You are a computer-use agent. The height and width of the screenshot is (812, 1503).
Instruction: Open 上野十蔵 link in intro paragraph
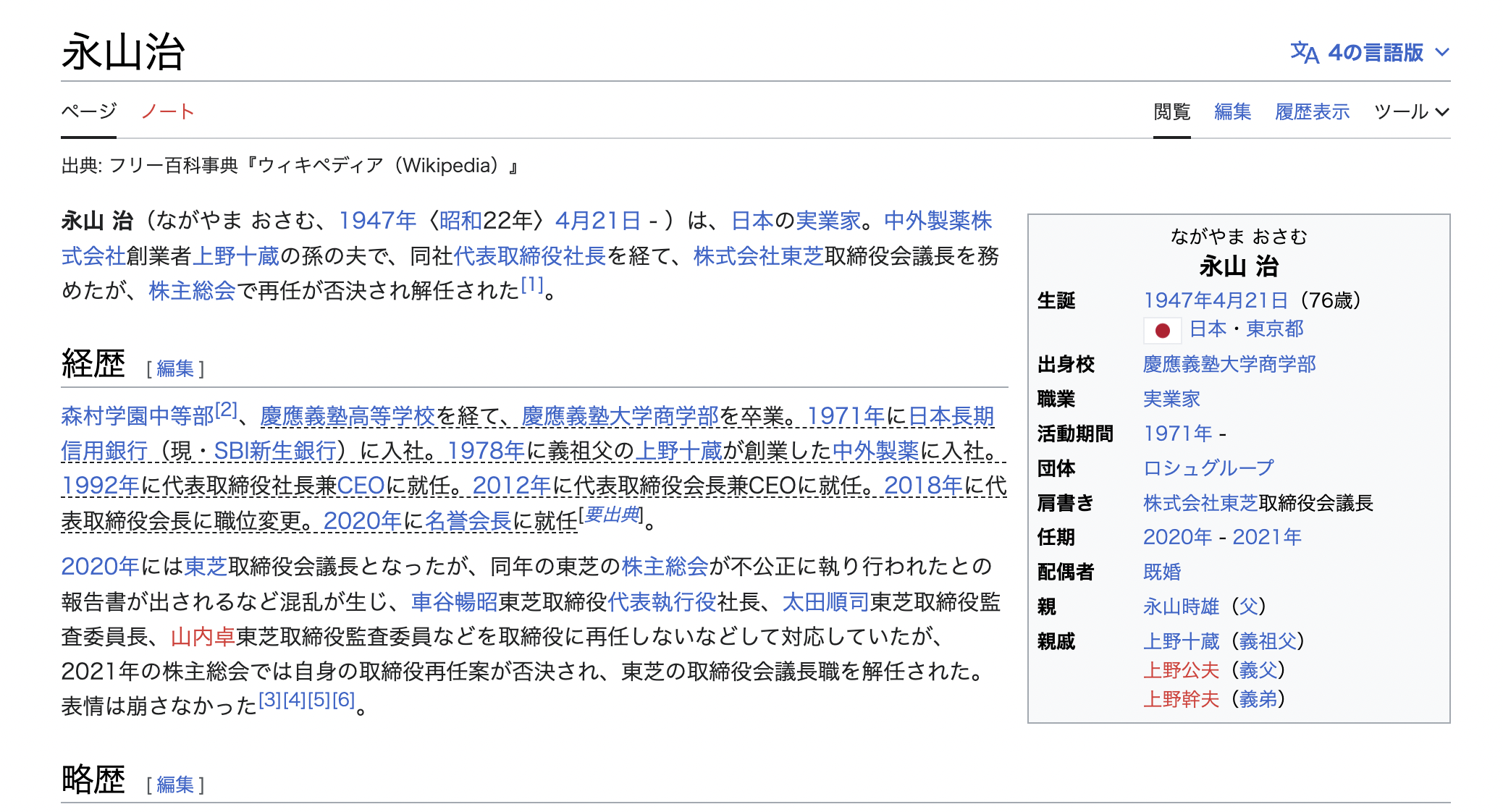click(x=236, y=255)
